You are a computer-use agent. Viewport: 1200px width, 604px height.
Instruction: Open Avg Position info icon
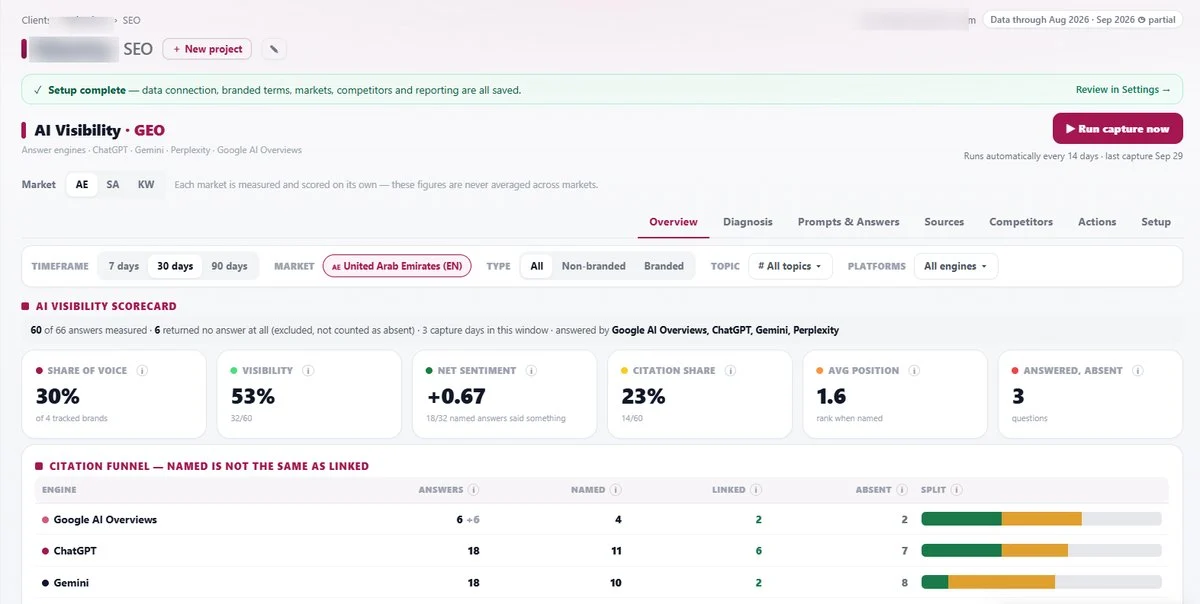click(x=914, y=370)
